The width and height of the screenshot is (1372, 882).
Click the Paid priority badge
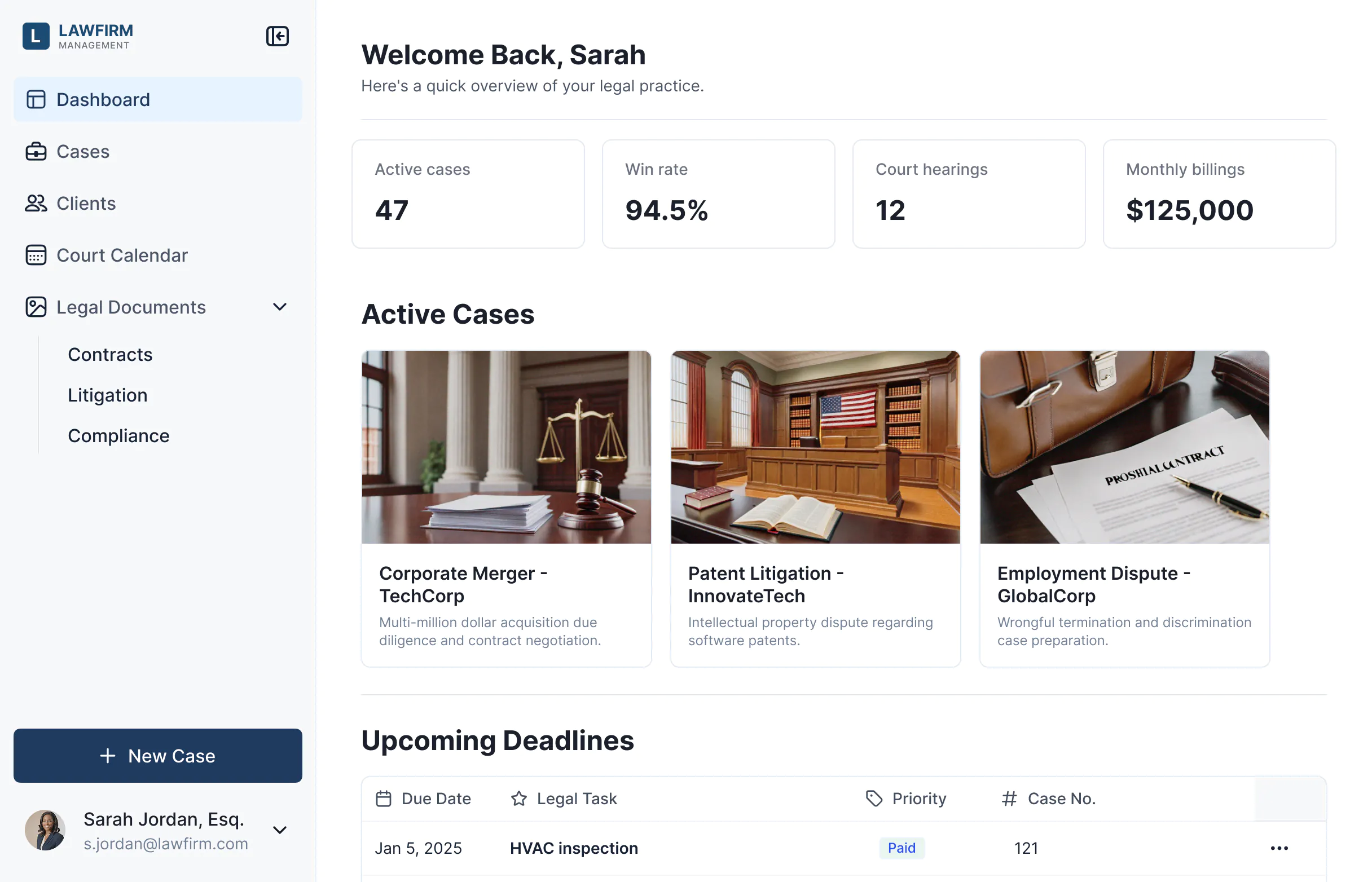click(901, 848)
